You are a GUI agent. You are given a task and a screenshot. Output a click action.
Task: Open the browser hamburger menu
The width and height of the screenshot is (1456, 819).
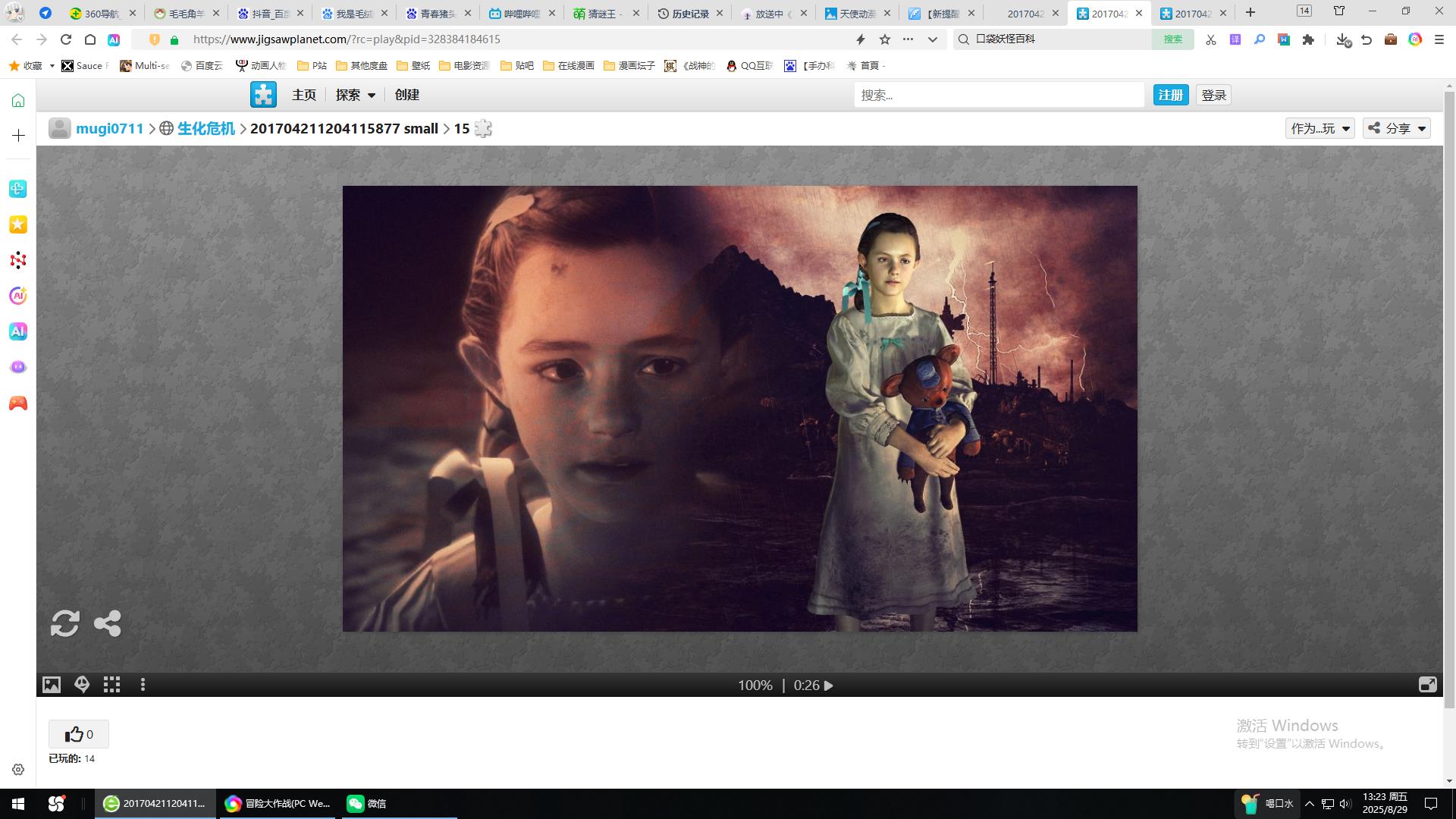point(1439,39)
